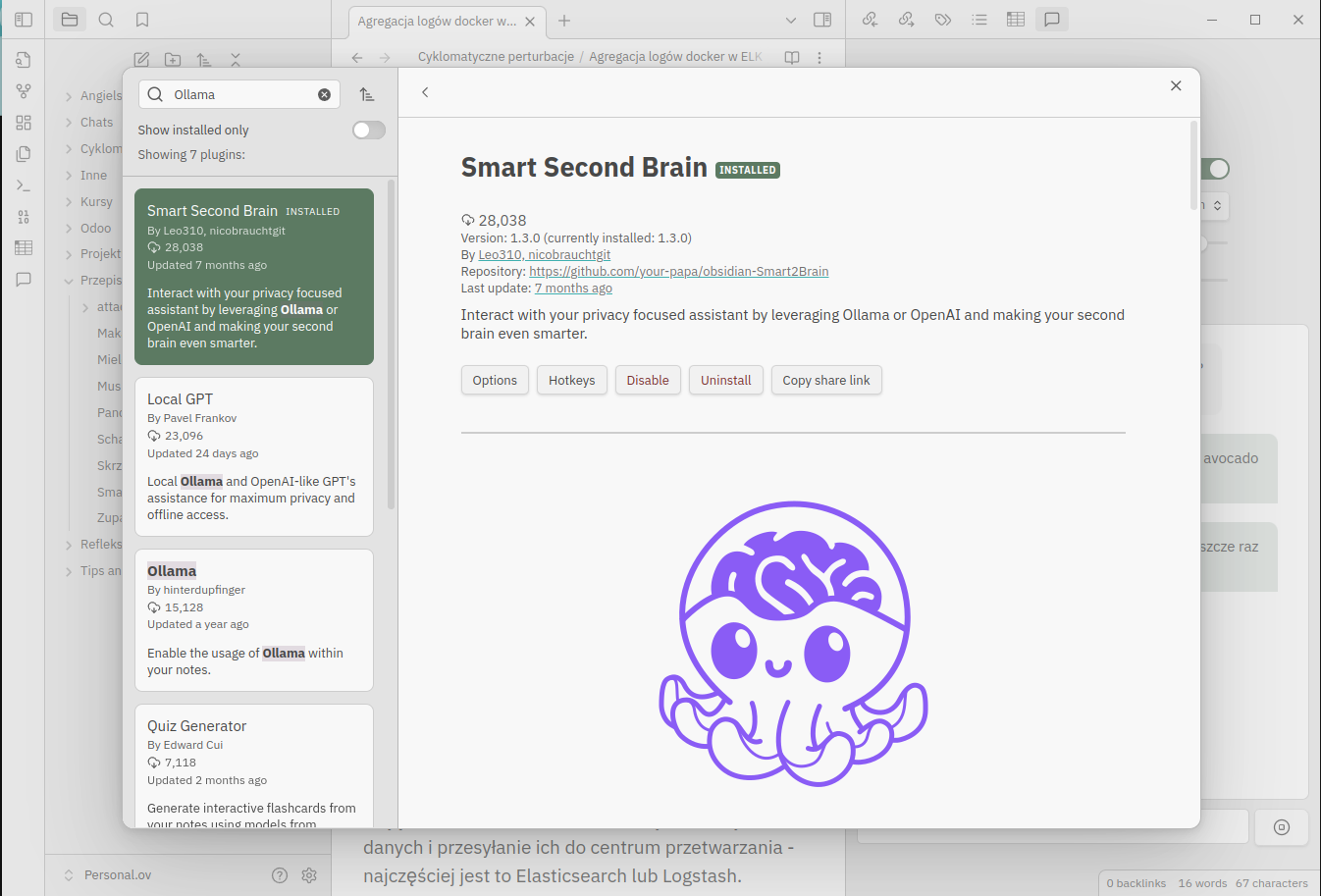Open help from the bottom of the left sidebar
Image resolution: width=1321 pixels, height=896 pixels.
tap(280, 874)
